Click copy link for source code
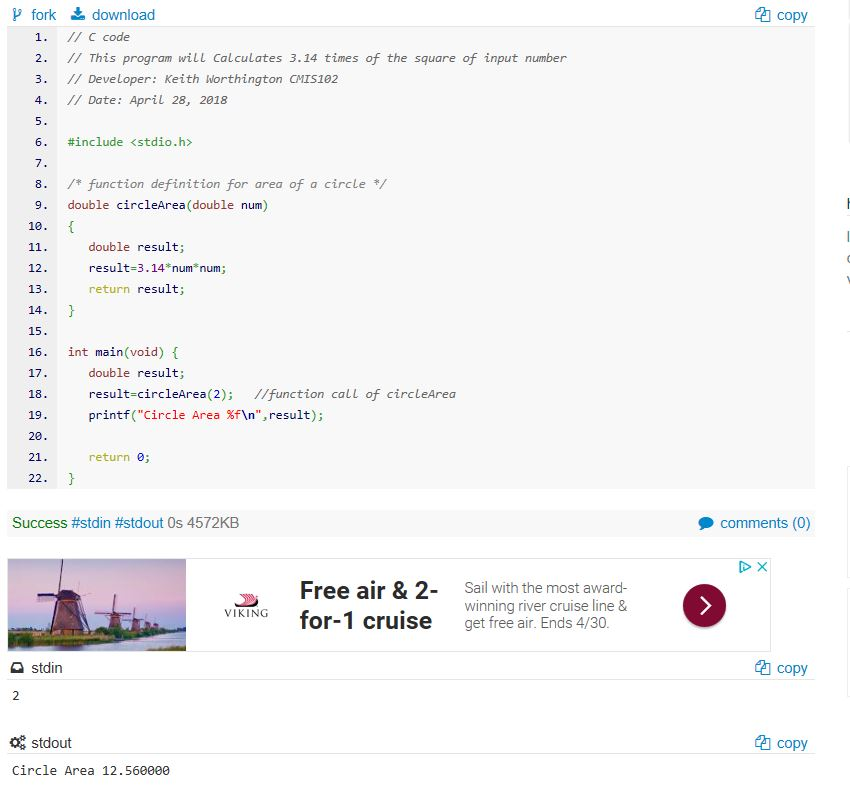Viewport: 850px width, 804px height. pos(792,15)
